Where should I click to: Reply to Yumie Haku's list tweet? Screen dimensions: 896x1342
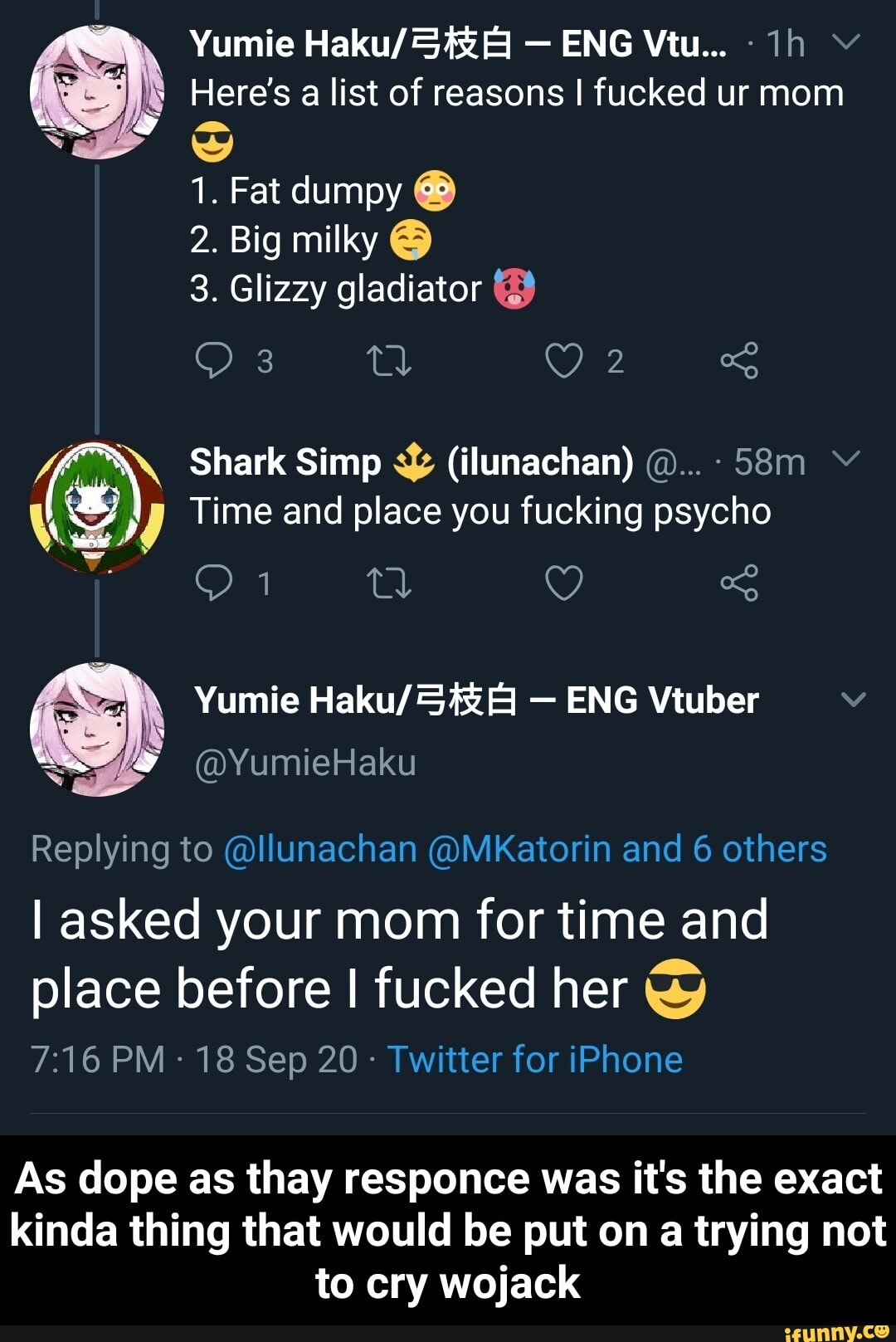point(214,361)
